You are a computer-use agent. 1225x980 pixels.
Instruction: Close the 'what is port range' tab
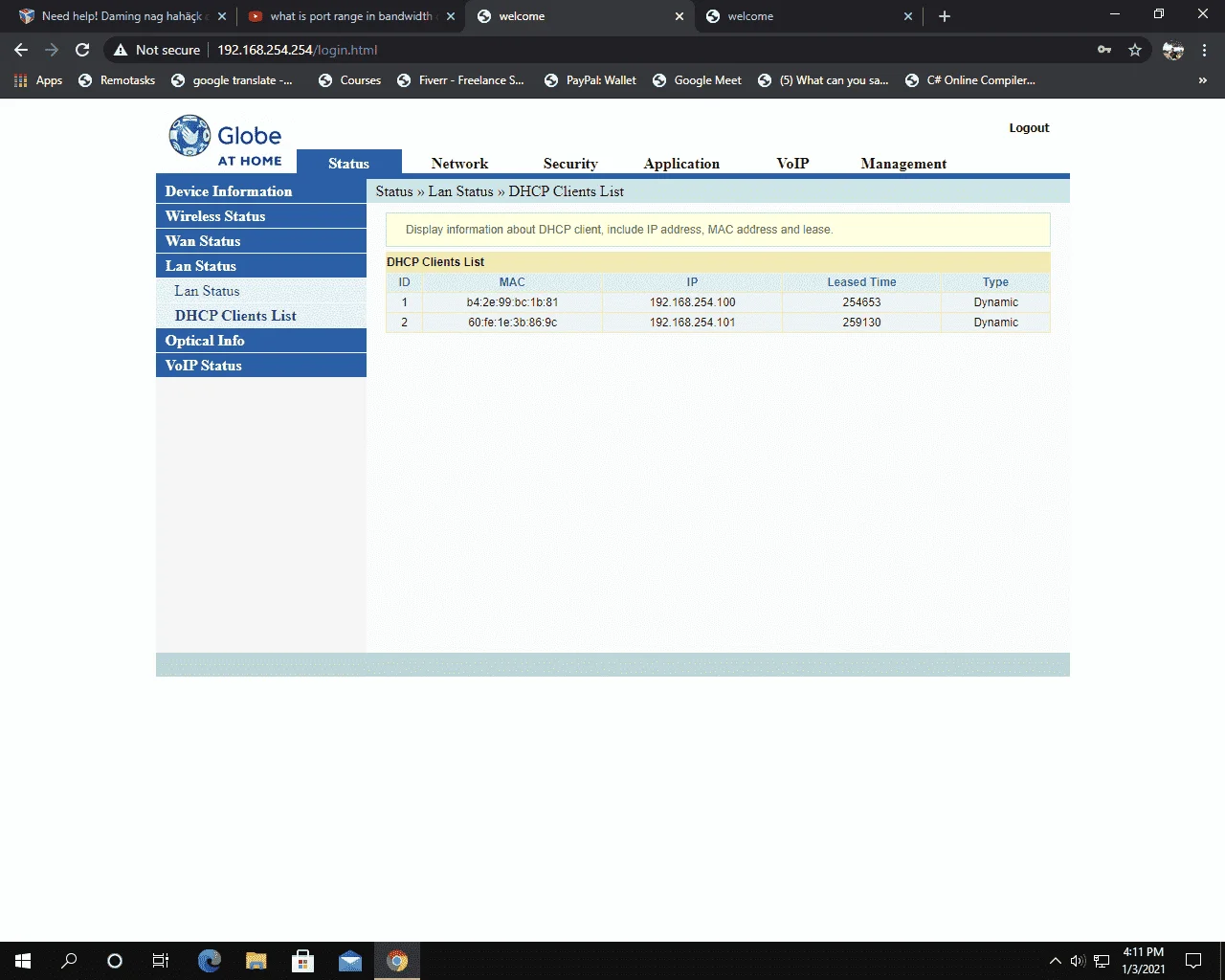pyautogui.click(x=451, y=16)
